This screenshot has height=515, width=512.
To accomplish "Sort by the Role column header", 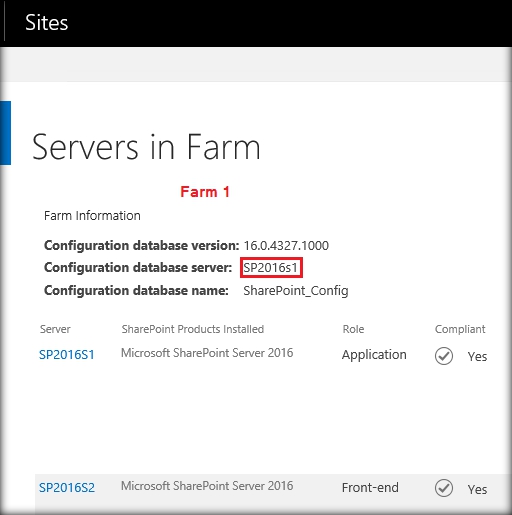I will pos(353,329).
